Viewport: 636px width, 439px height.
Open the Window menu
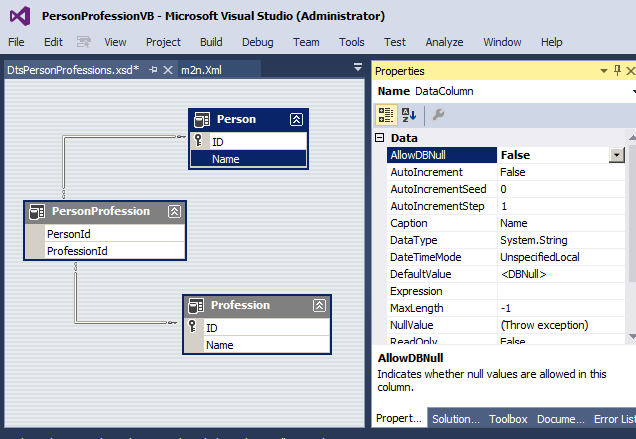tap(502, 42)
